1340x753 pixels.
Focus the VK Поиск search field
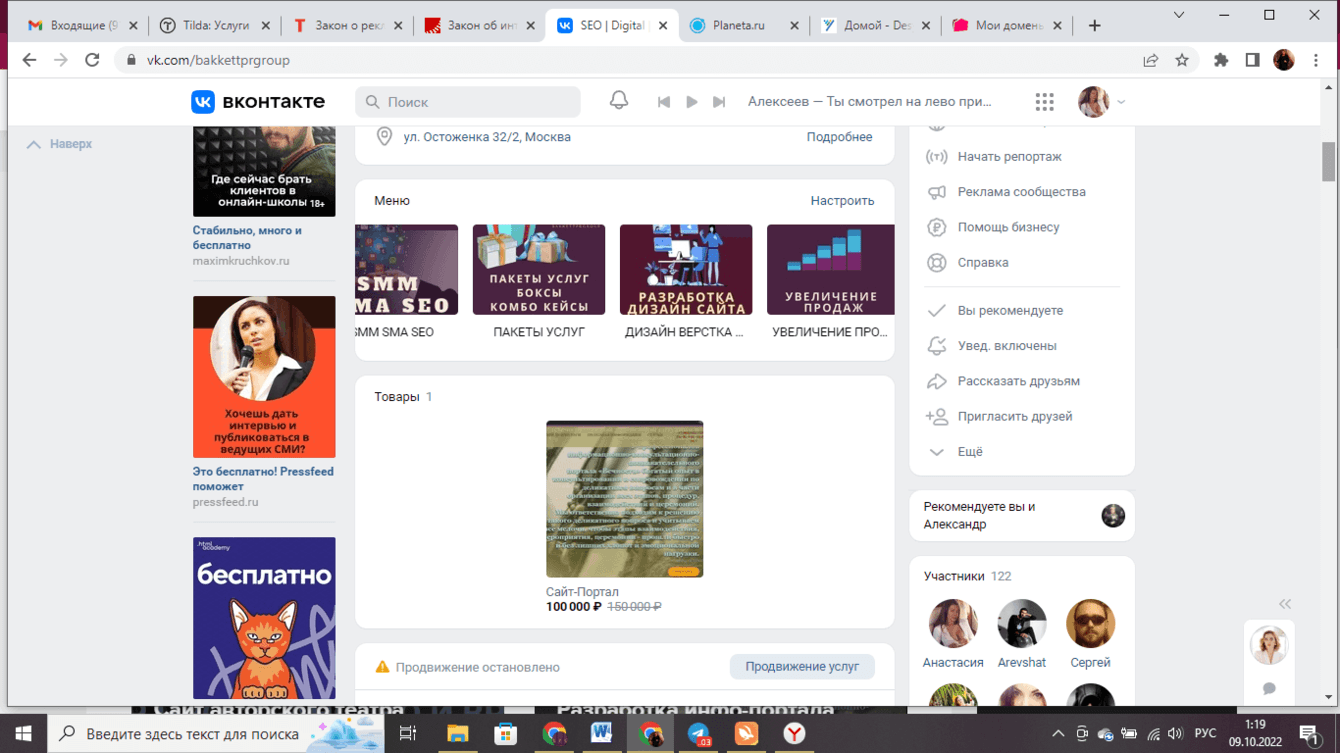click(468, 102)
